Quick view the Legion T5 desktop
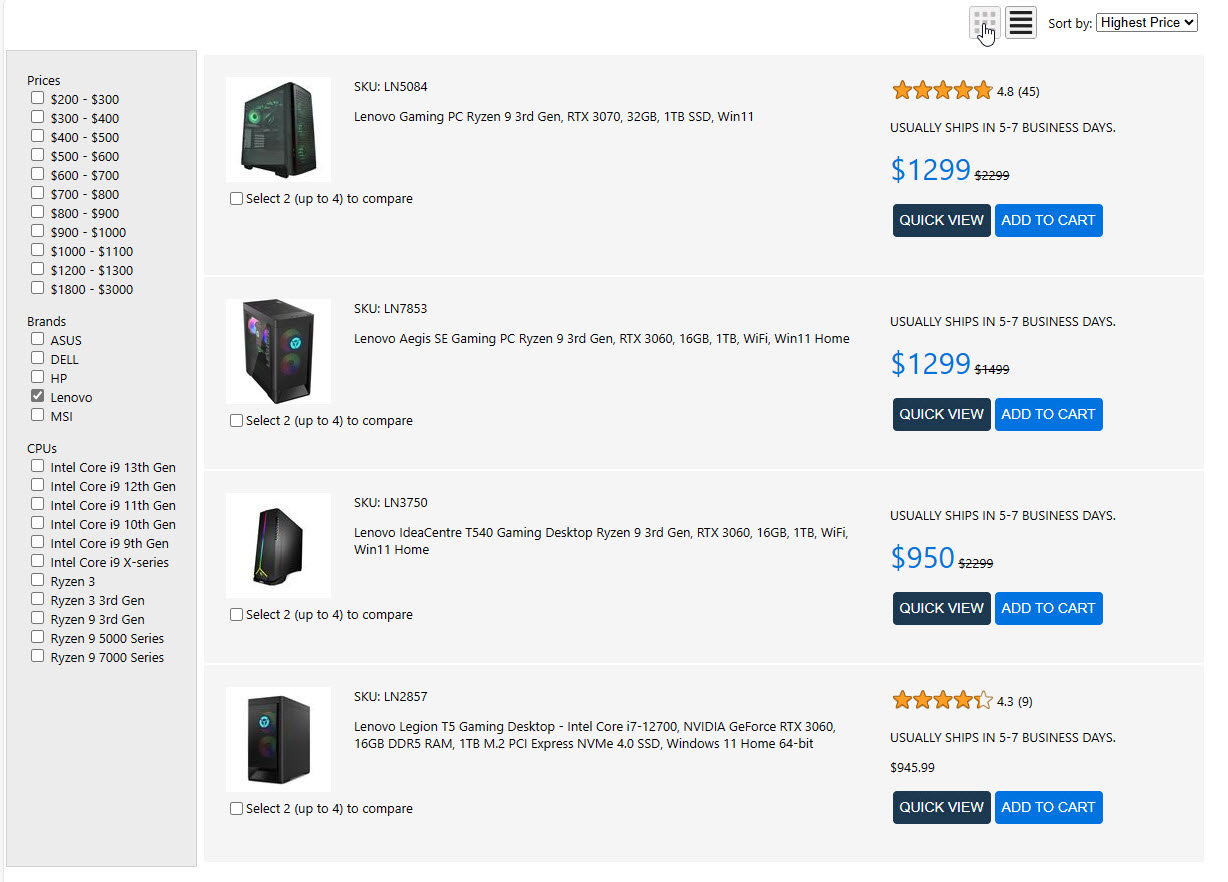 941,807
